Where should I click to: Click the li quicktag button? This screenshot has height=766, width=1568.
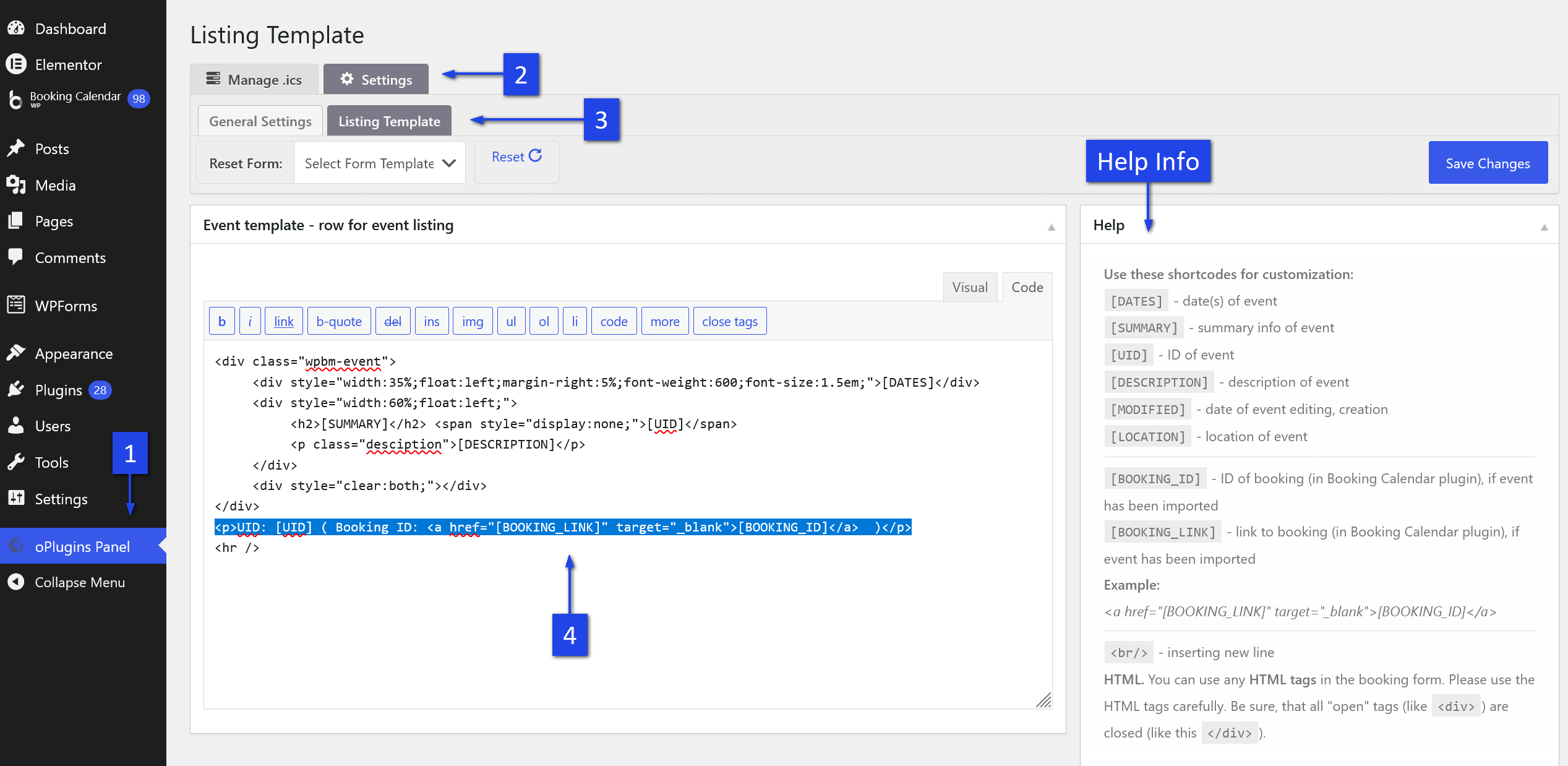(x=575, y=321)
